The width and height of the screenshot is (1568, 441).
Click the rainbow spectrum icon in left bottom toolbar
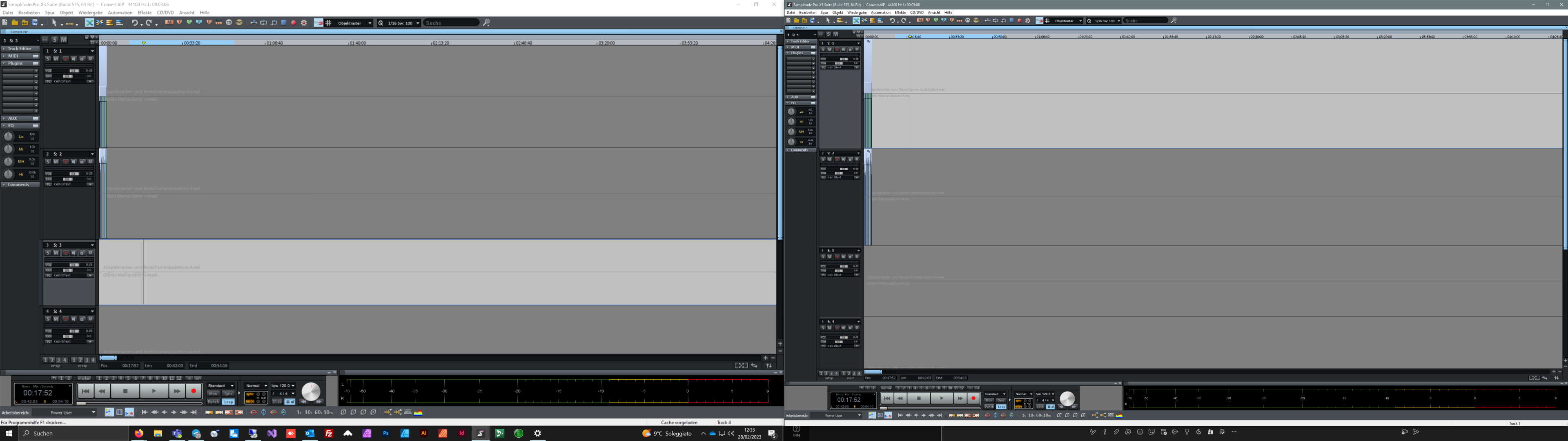[x=418, y=412]
